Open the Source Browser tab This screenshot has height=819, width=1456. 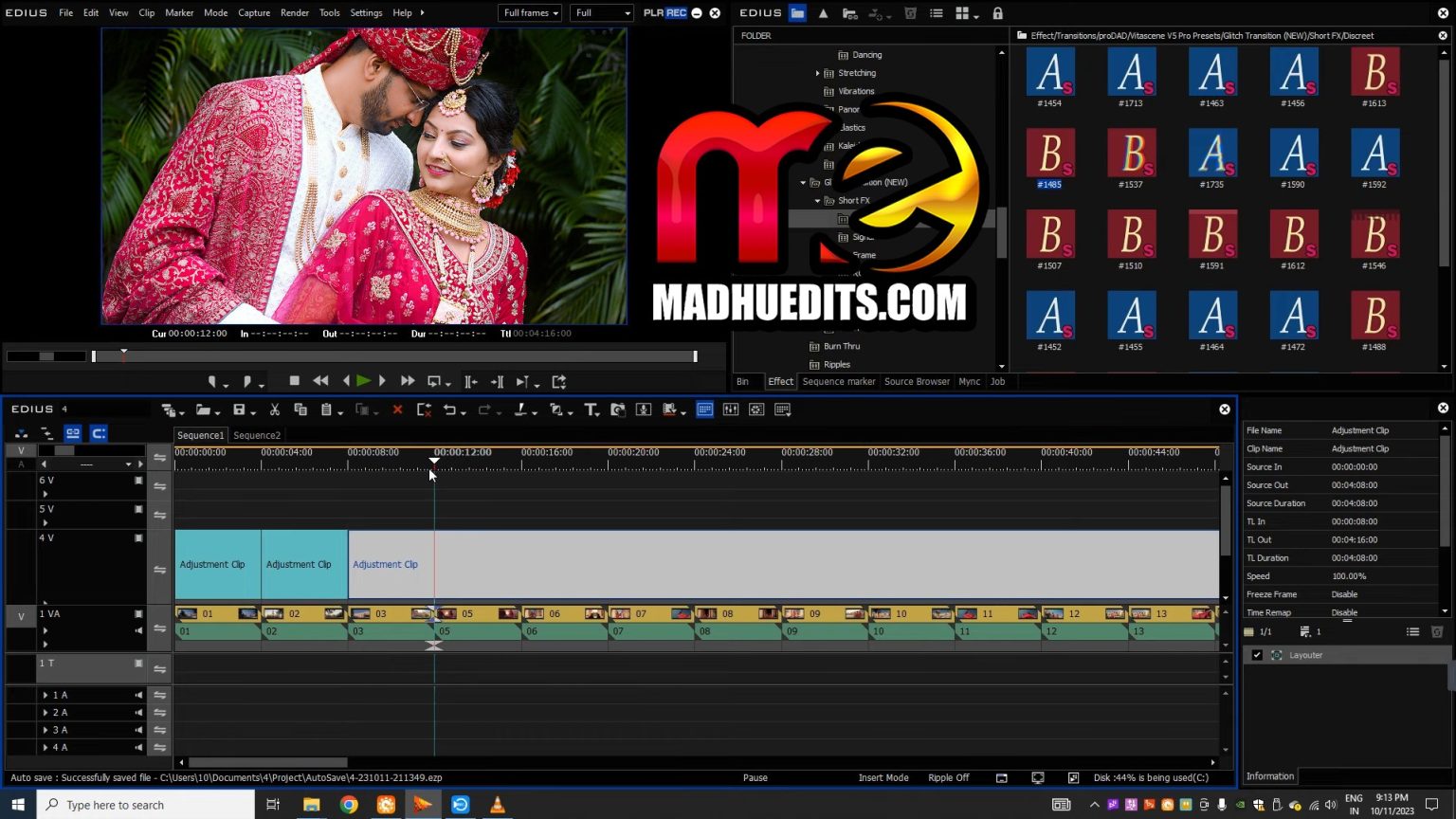pos(916,381)
